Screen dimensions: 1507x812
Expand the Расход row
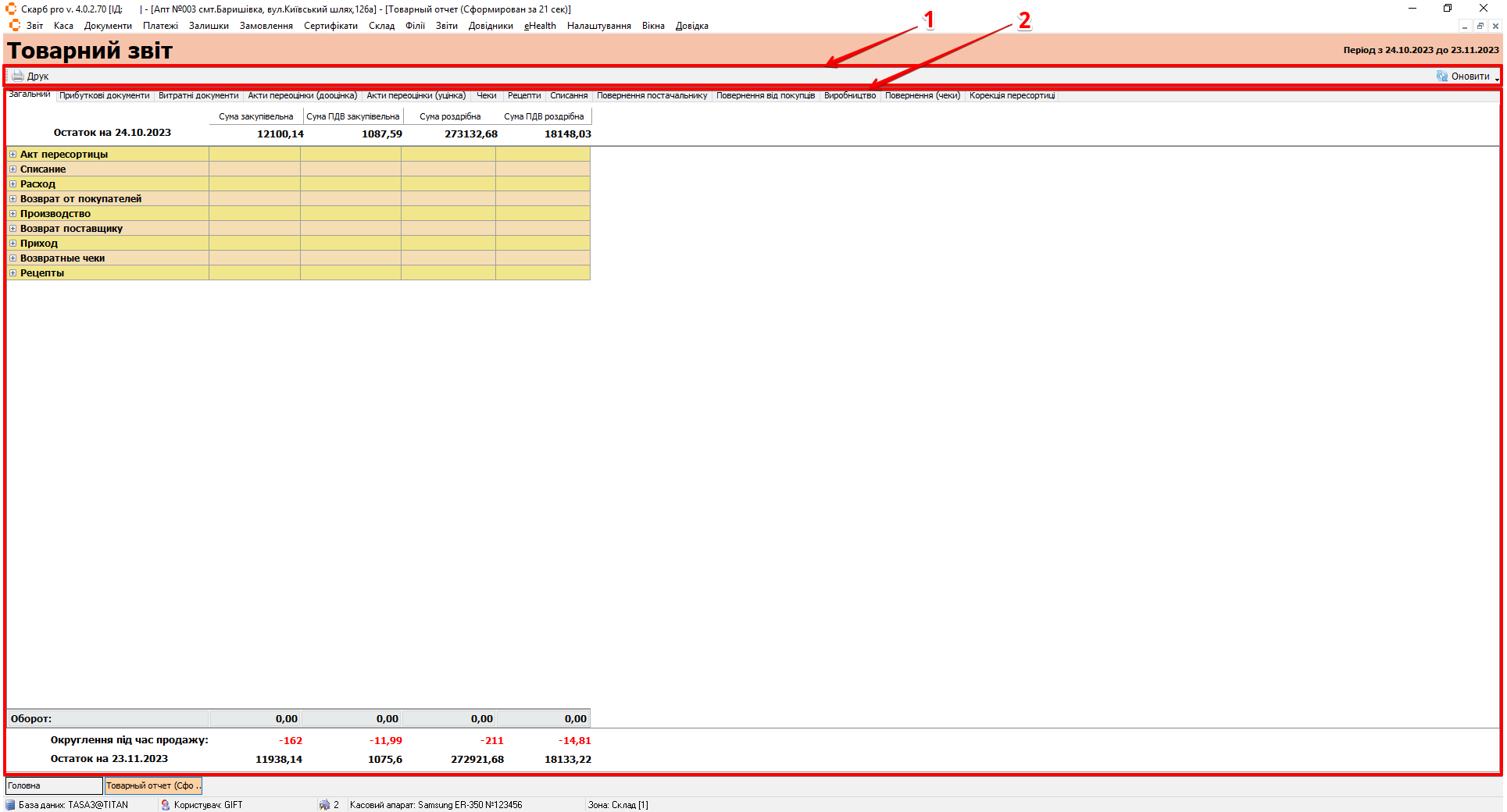click(12, 184)
